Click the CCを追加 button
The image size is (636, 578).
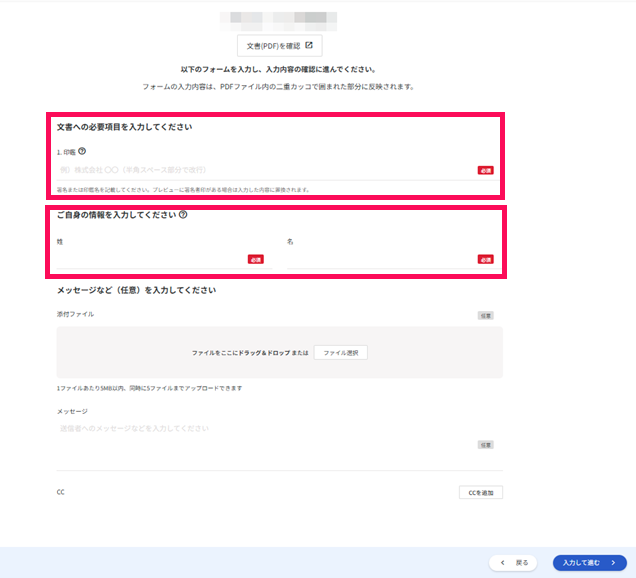[481, 493]
